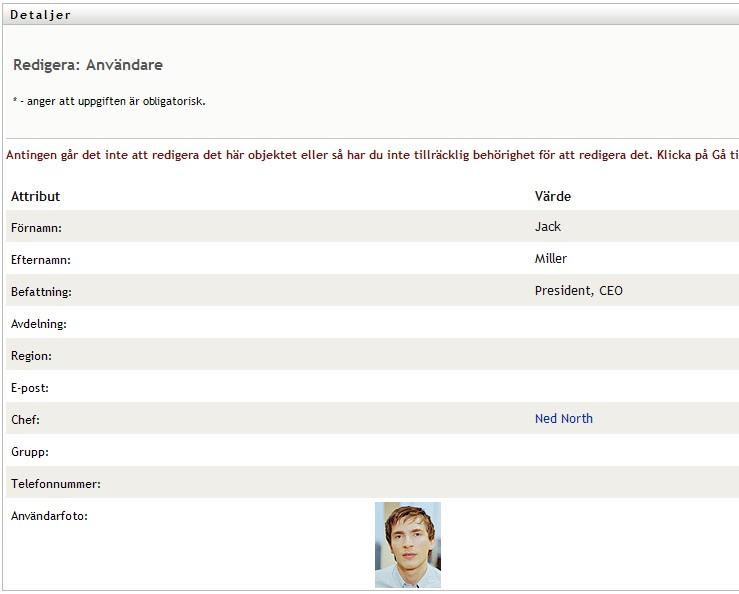Select the Redigera: Användare heading
Screen dimensions: 739x594
coord(88,65)
